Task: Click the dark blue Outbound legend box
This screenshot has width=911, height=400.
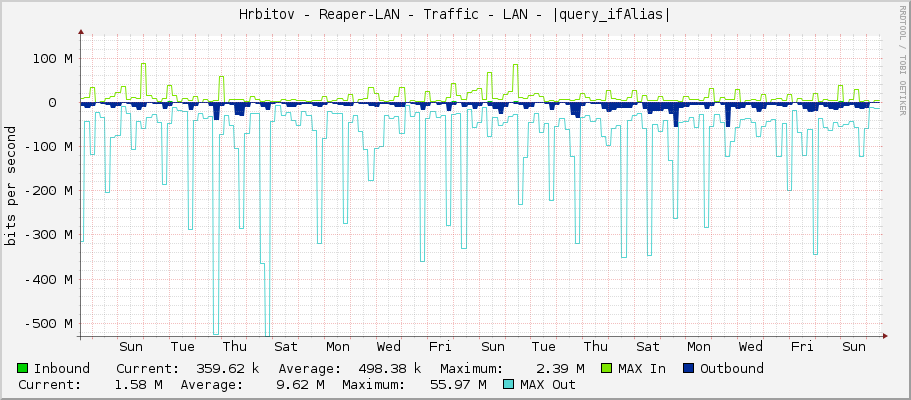Action: pos(688,368)
